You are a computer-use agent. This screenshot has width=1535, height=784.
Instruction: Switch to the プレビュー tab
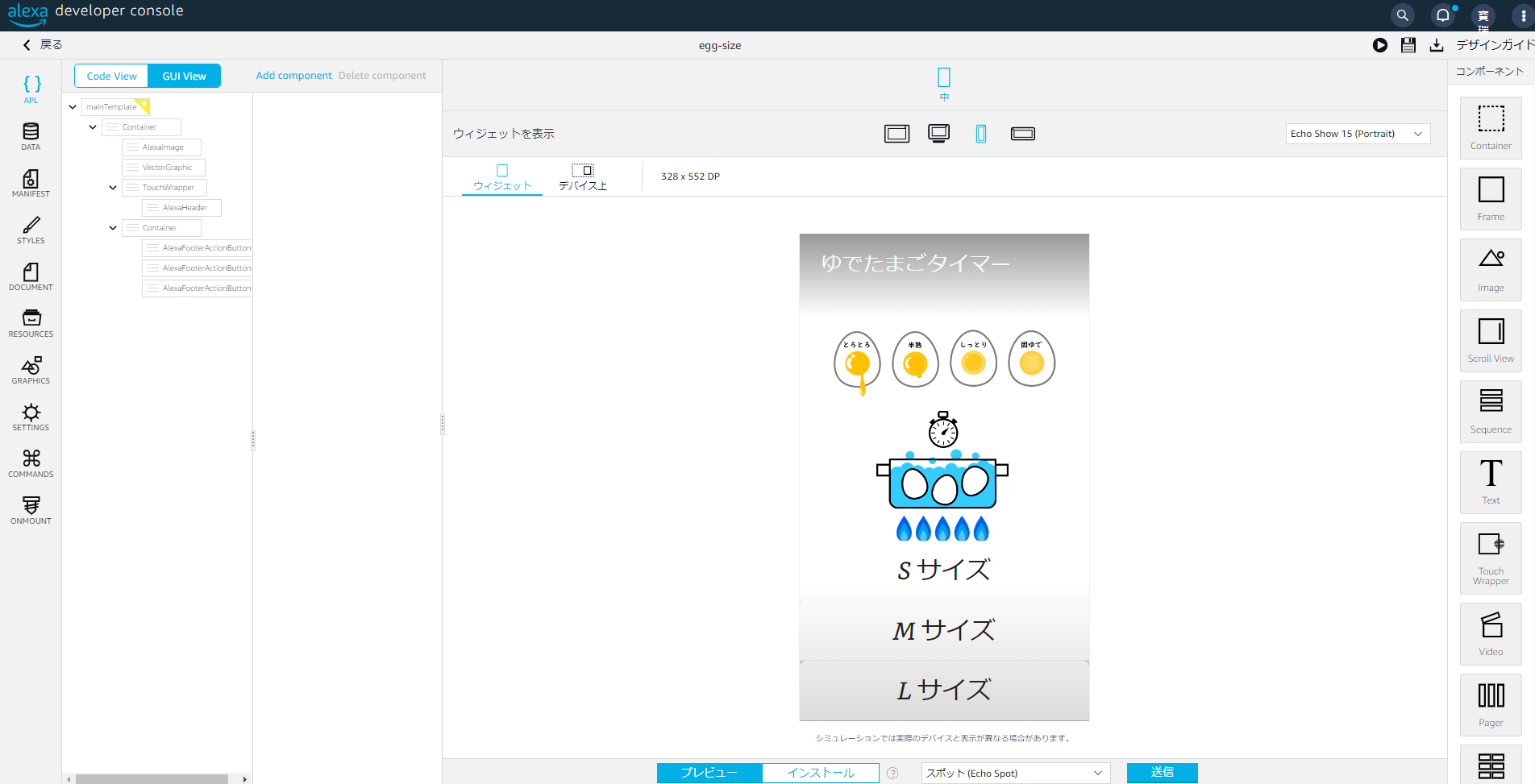coord(709,773)
